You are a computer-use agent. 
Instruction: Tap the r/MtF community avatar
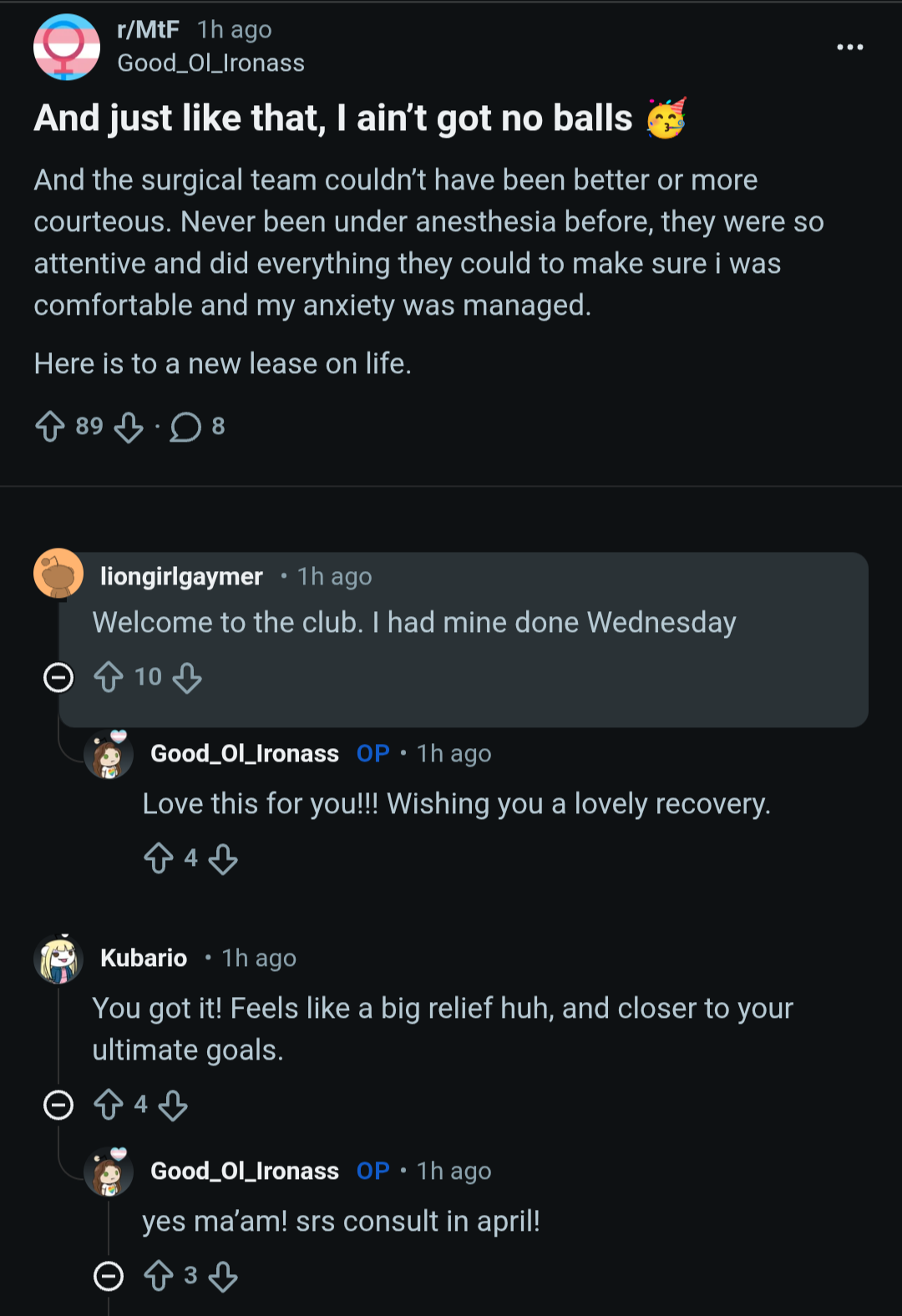click(x=67, y=47)
